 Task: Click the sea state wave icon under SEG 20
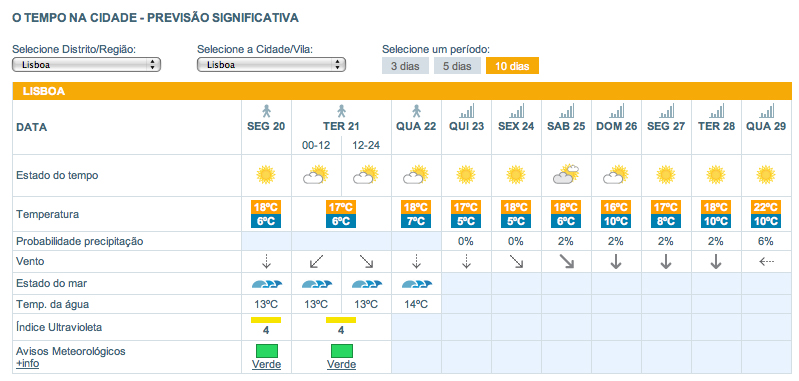pyautogui.click(x=266, y=284)
